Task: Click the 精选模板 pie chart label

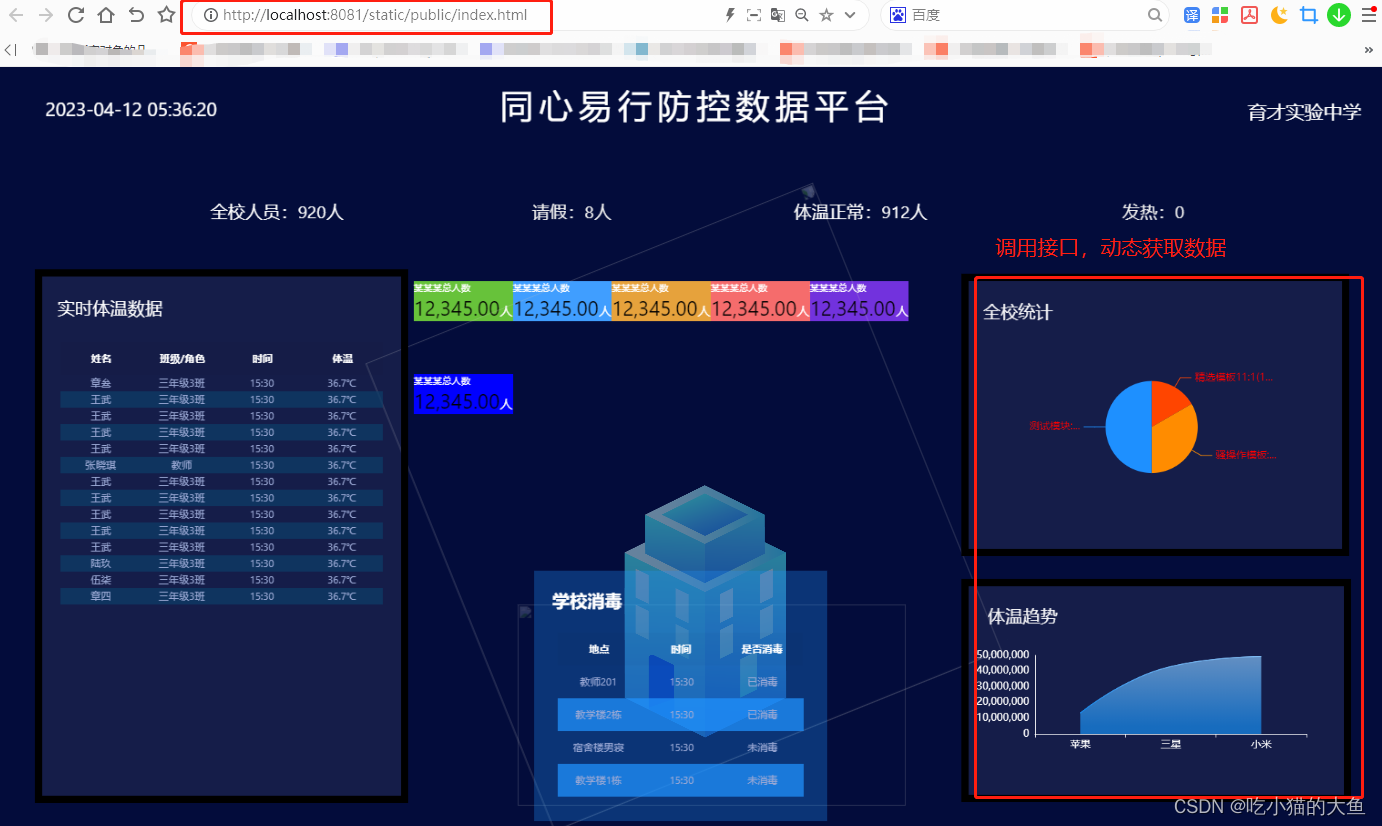Action: point(1234,378)
